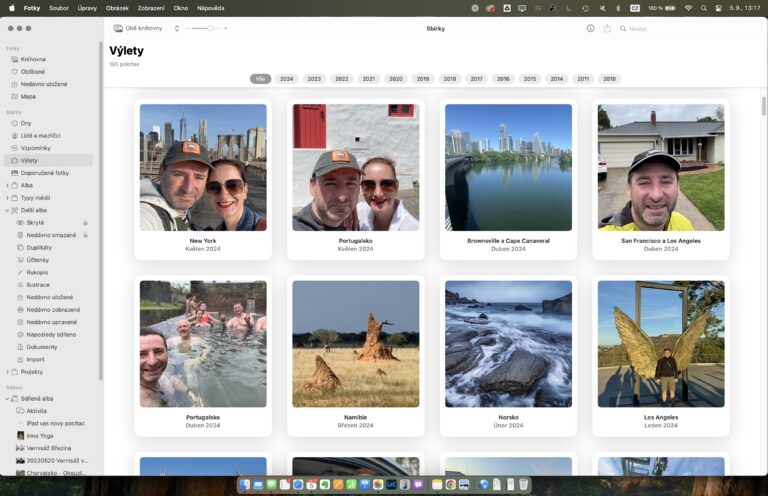The height and width of the screenshot is (496, 768).
Task: Open Lidé a mazlíčci collection
Action: coord(40,136)
